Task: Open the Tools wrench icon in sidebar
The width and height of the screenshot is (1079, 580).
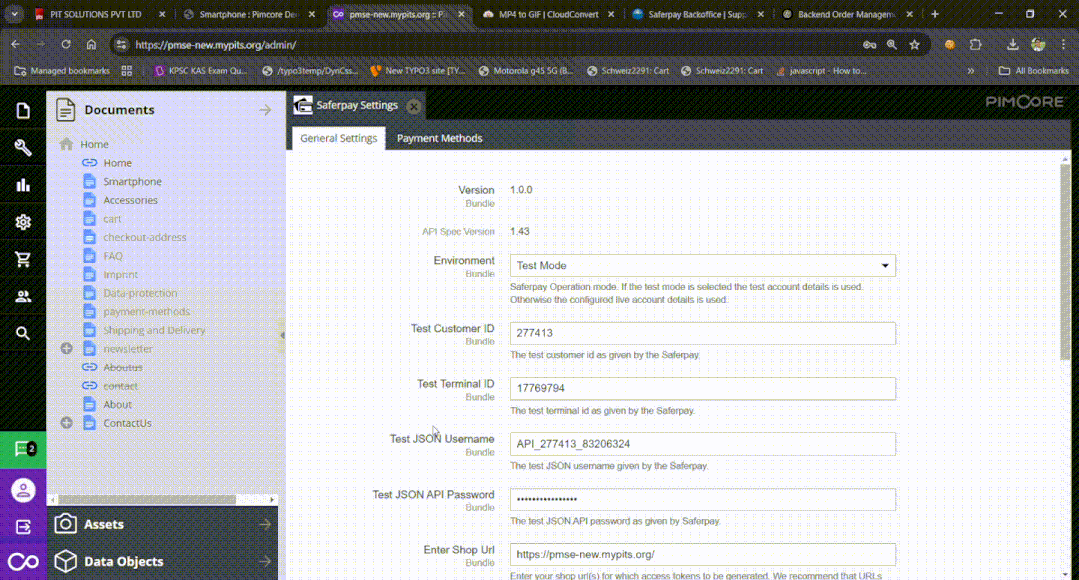Action: click(23, 147)
